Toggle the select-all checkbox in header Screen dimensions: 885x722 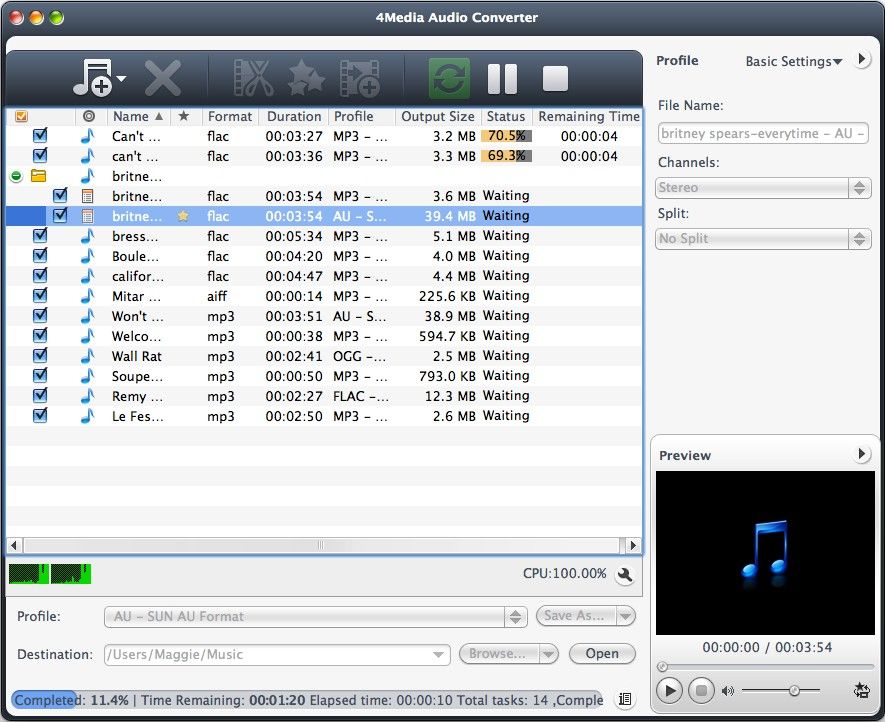[x=22, y=117]
